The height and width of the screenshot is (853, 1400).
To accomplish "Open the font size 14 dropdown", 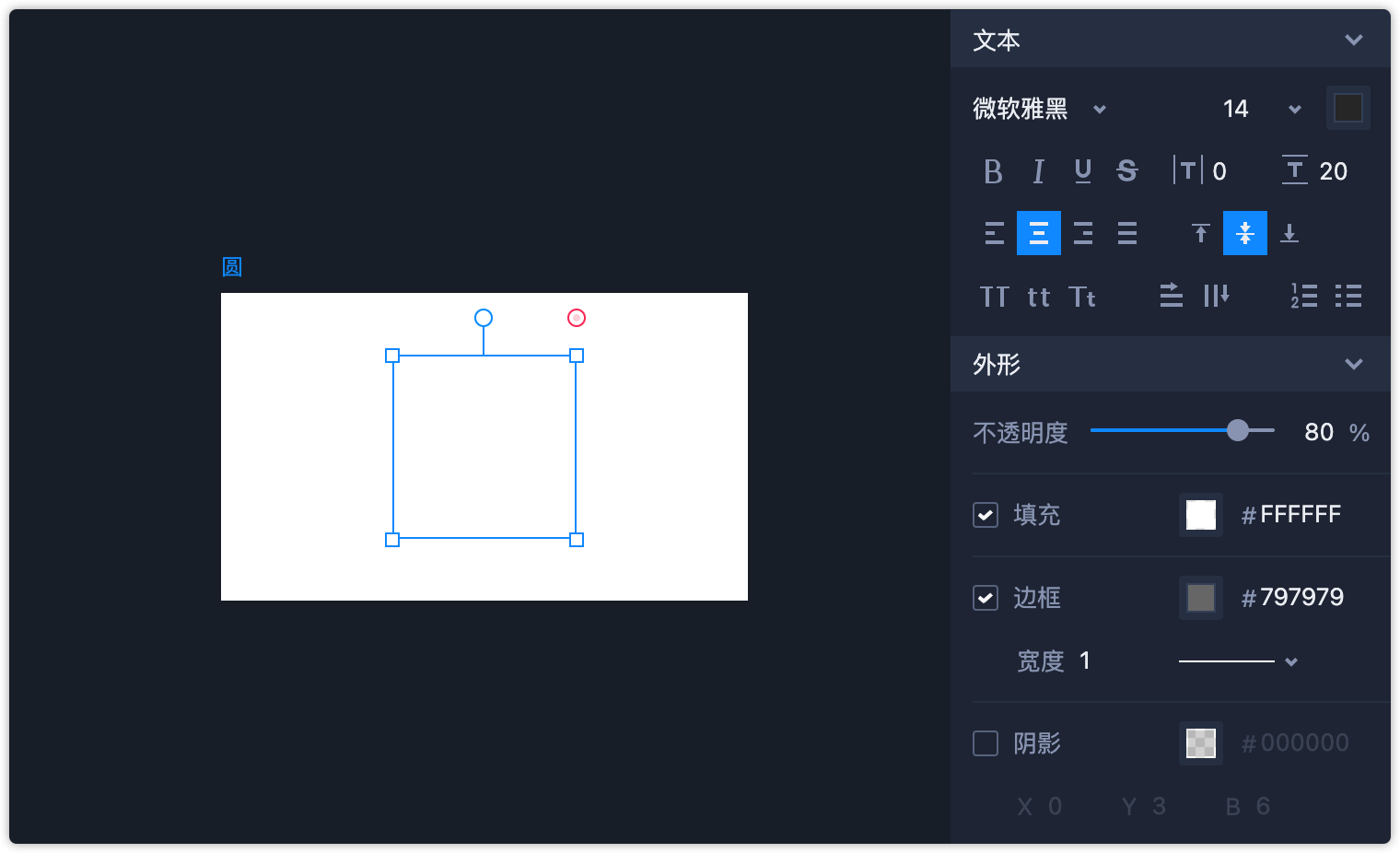I will 1294,110.
